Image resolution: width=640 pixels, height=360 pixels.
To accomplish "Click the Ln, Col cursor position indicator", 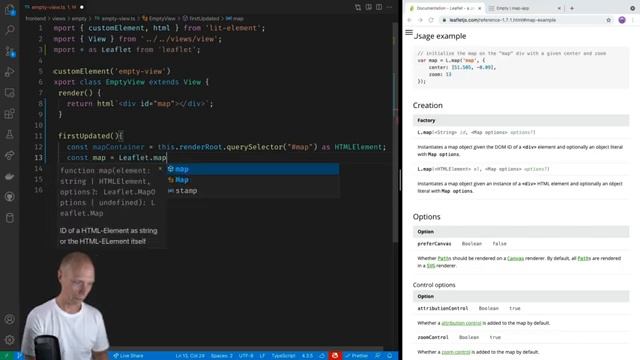I will pos(190,356).
